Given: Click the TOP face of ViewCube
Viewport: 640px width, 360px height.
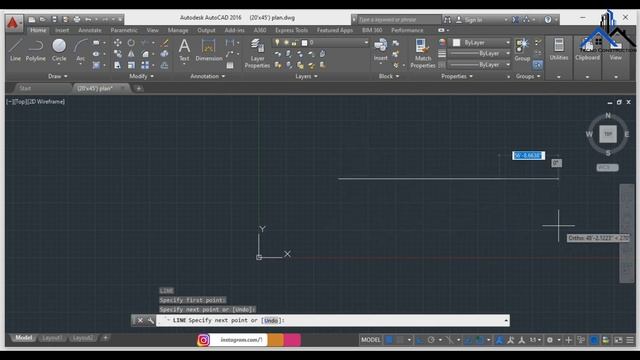Looking at the screenshot, I should click(608, 134).
